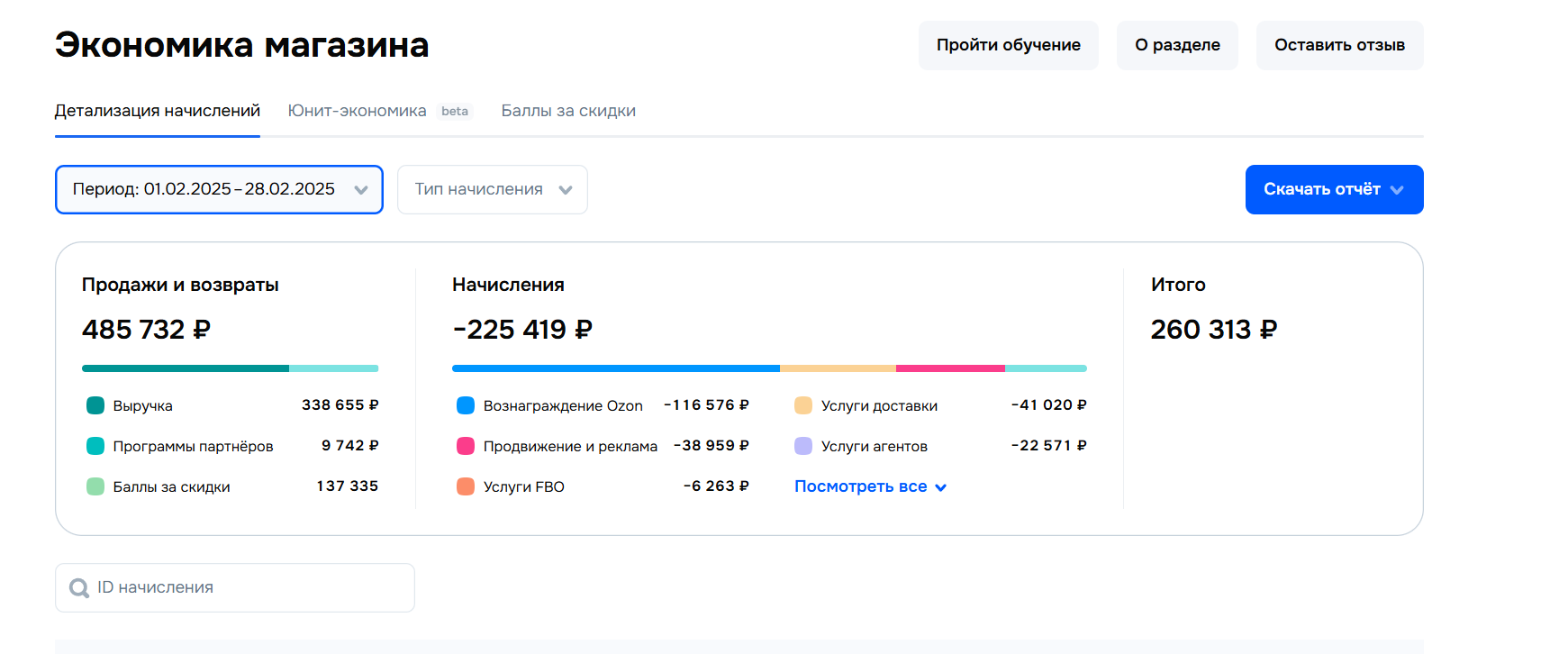Click the Услуги FBO orange swatch
The height and width of the screenshot is (654, 1568).
(x=466, y=486)
